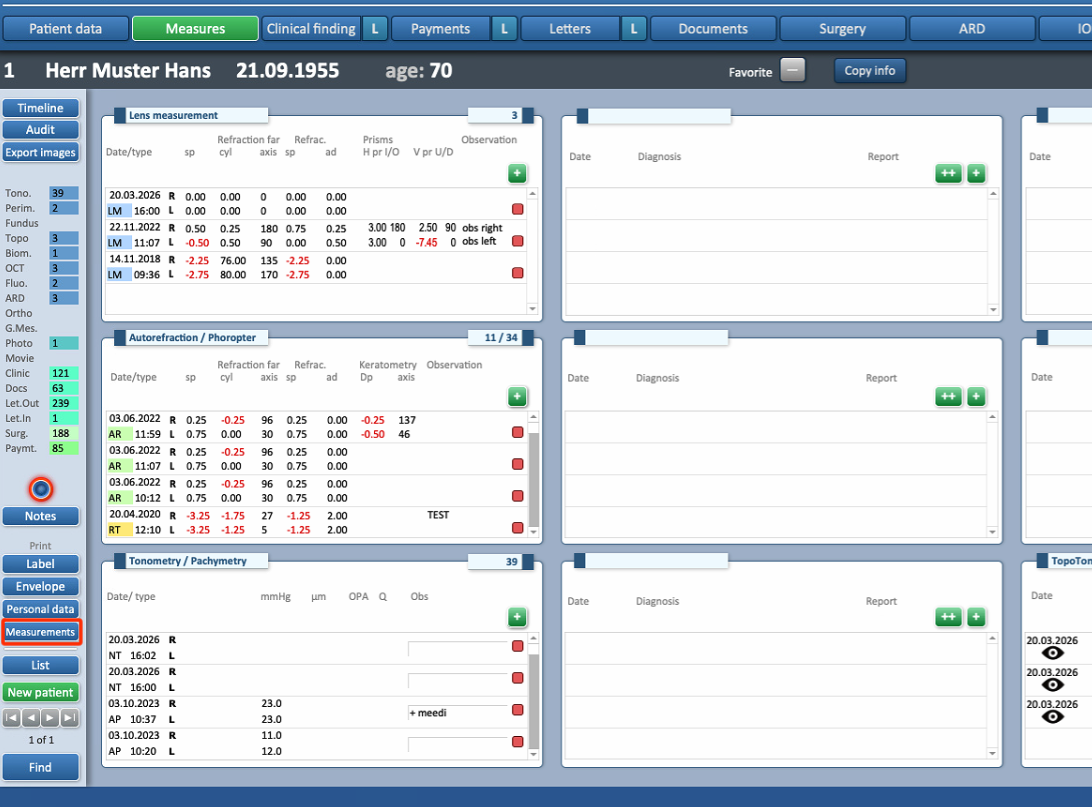Click the Autorefraction list scrollbar thumb
1092x807 pixels.
pyautogui.click(x=533, y=479)
